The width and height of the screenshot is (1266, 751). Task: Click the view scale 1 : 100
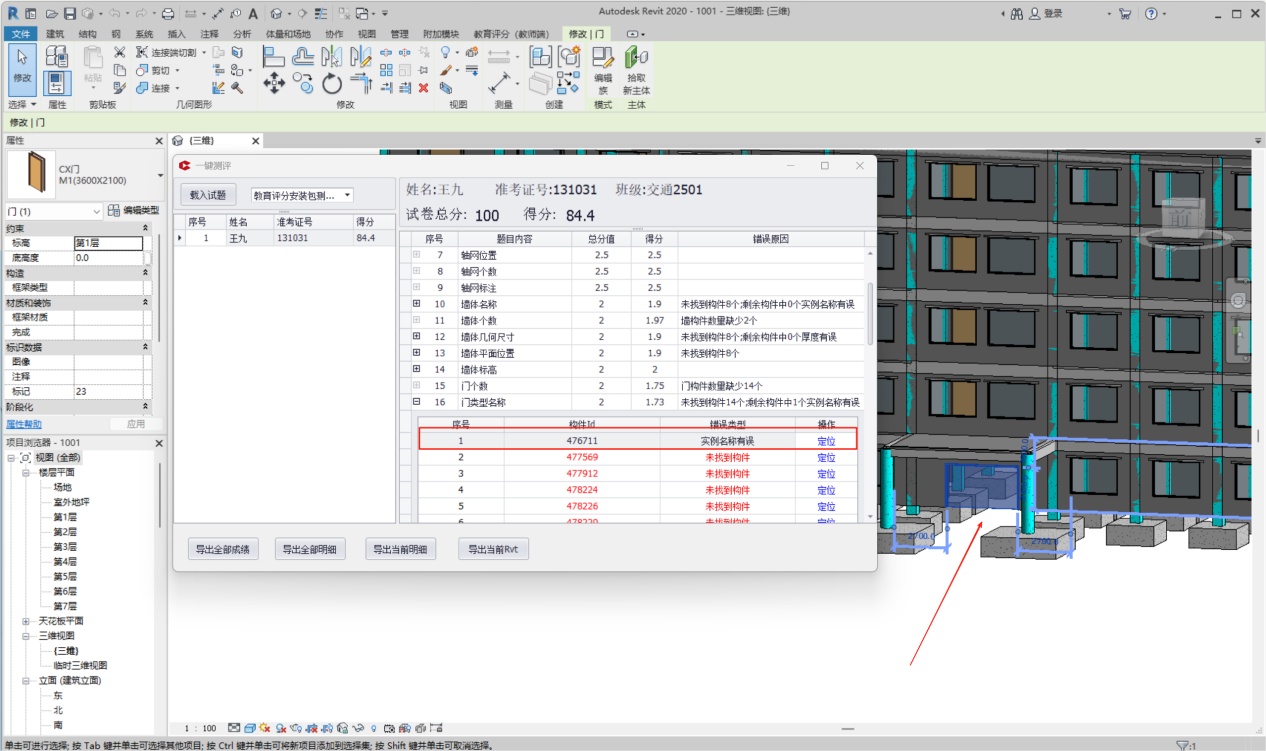coord(200,728)
